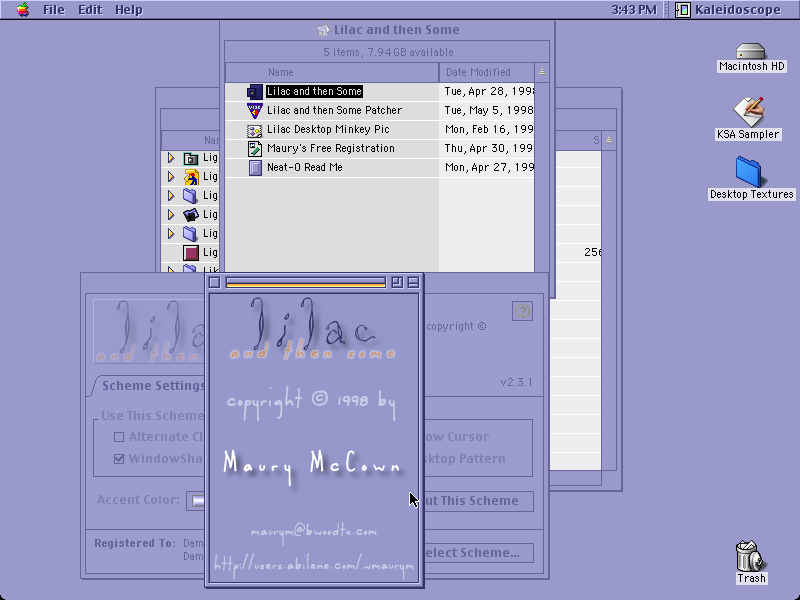Viewport: 800px width, 600px height.
Task: Click the users.abilene.com web address
Action: 314,565
